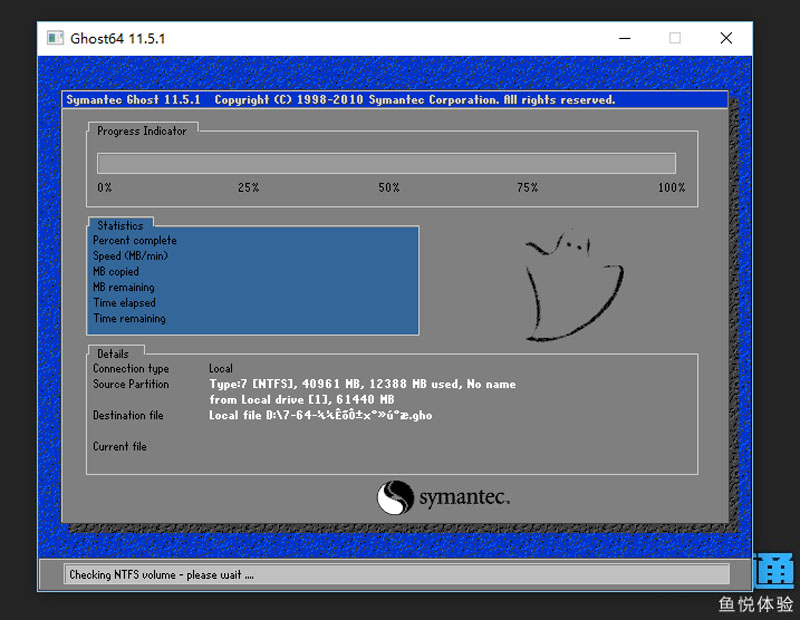
Task: Click the Symantec Ghost copyright header line
Action: tap(341, 100)
